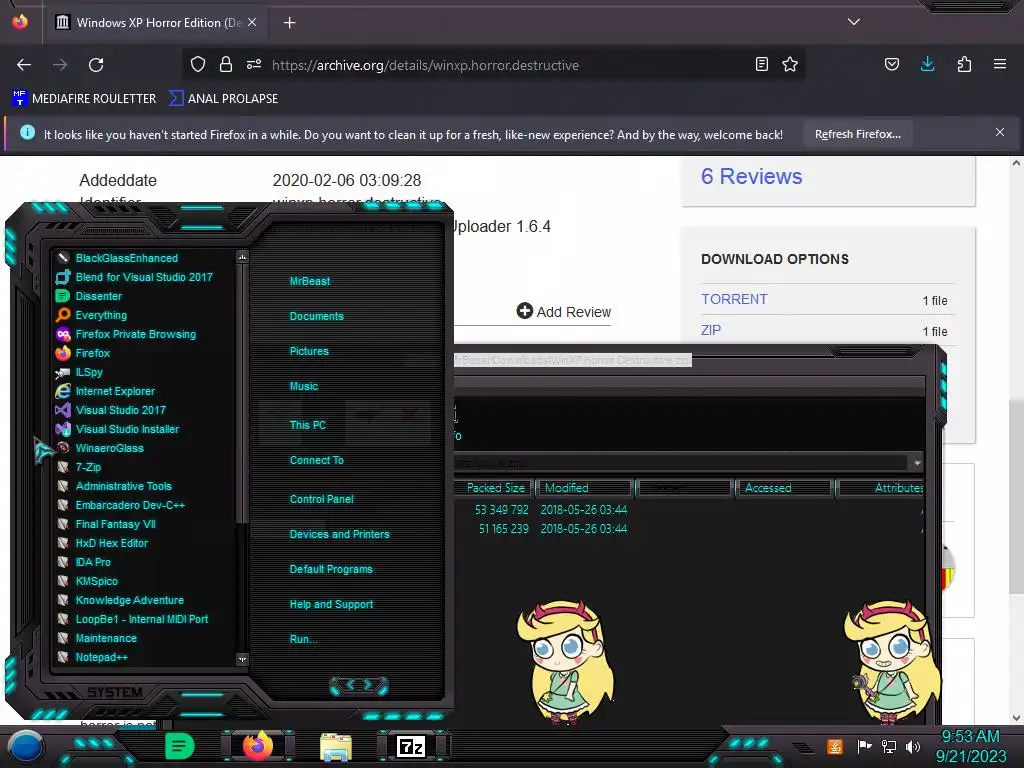Open Documents from start menu
The height and width of the screenshot is (768, 1024).
coord(316,316)
